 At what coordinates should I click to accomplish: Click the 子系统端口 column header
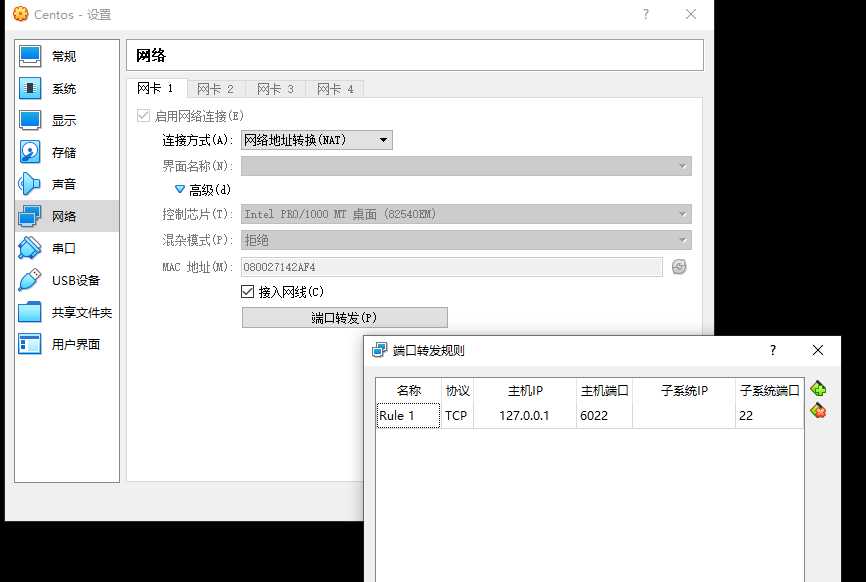pos(769,390)
